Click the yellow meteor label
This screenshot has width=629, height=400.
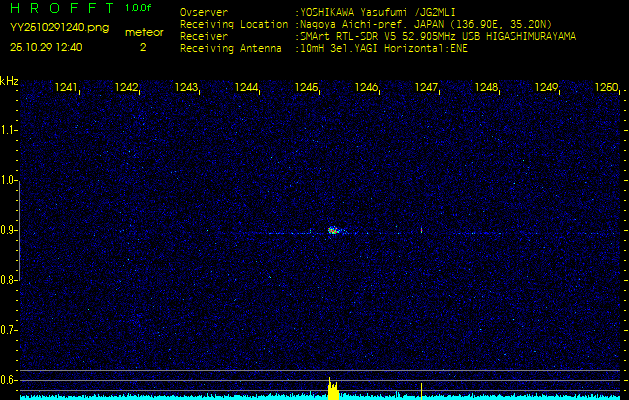coord(143,32)
